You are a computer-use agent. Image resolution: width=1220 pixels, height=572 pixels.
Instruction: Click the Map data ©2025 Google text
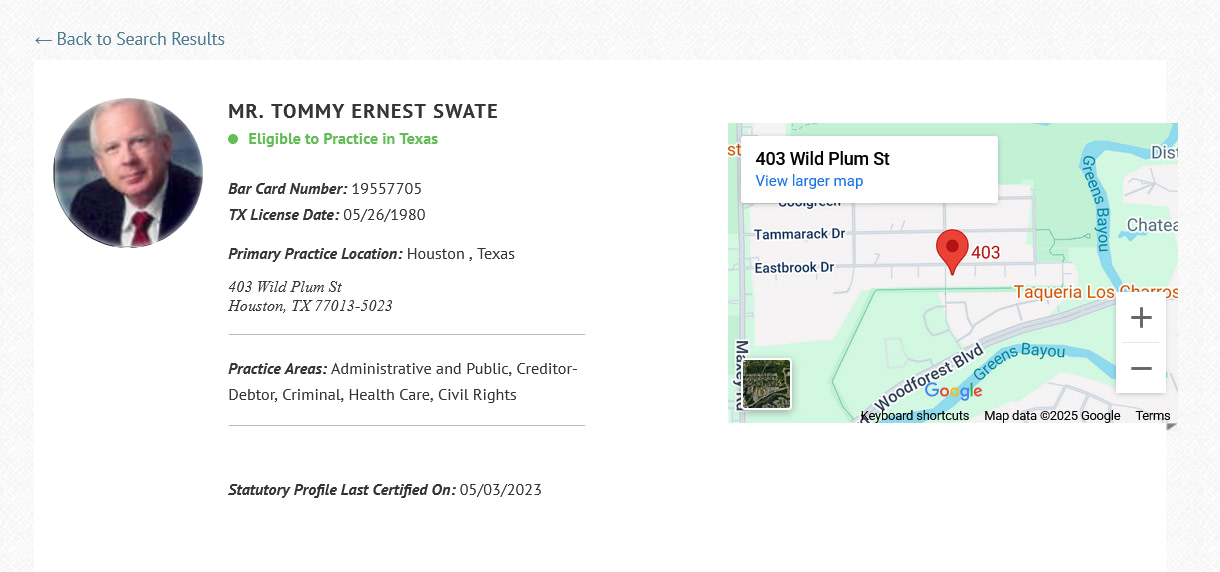click(1052, 416)
